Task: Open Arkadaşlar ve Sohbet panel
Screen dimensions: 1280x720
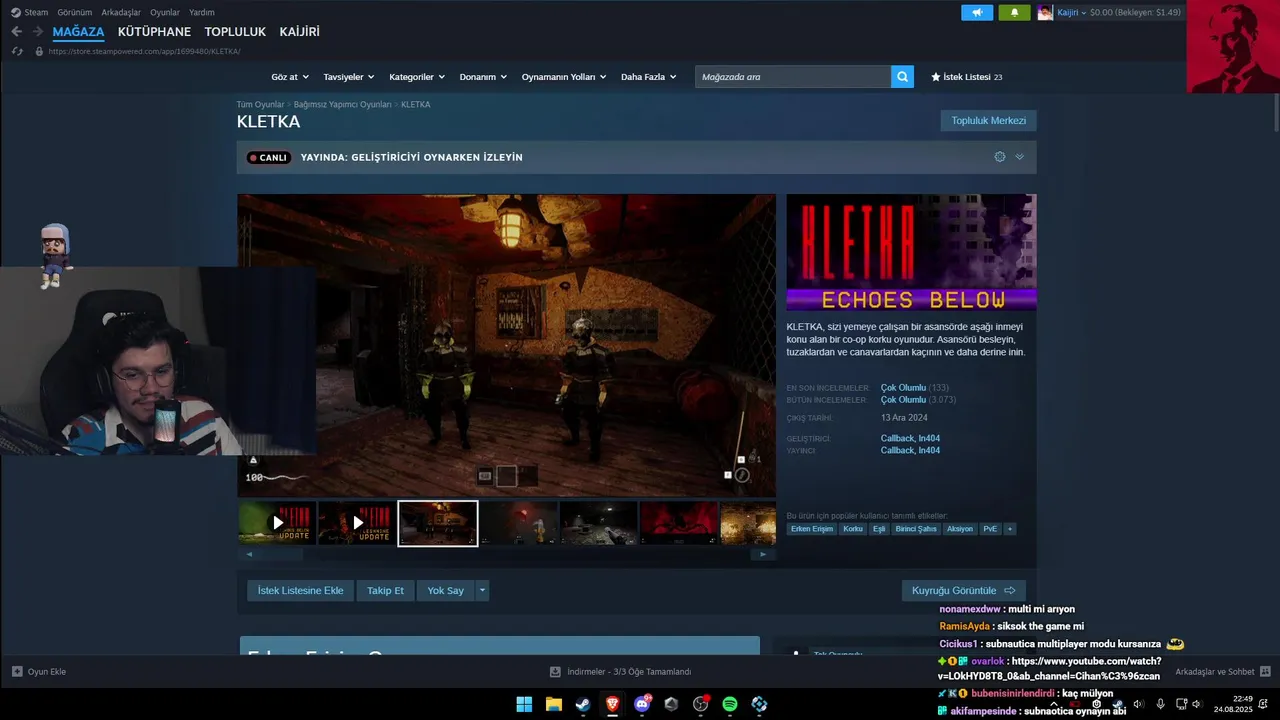Action: [x=1222, y=672]
